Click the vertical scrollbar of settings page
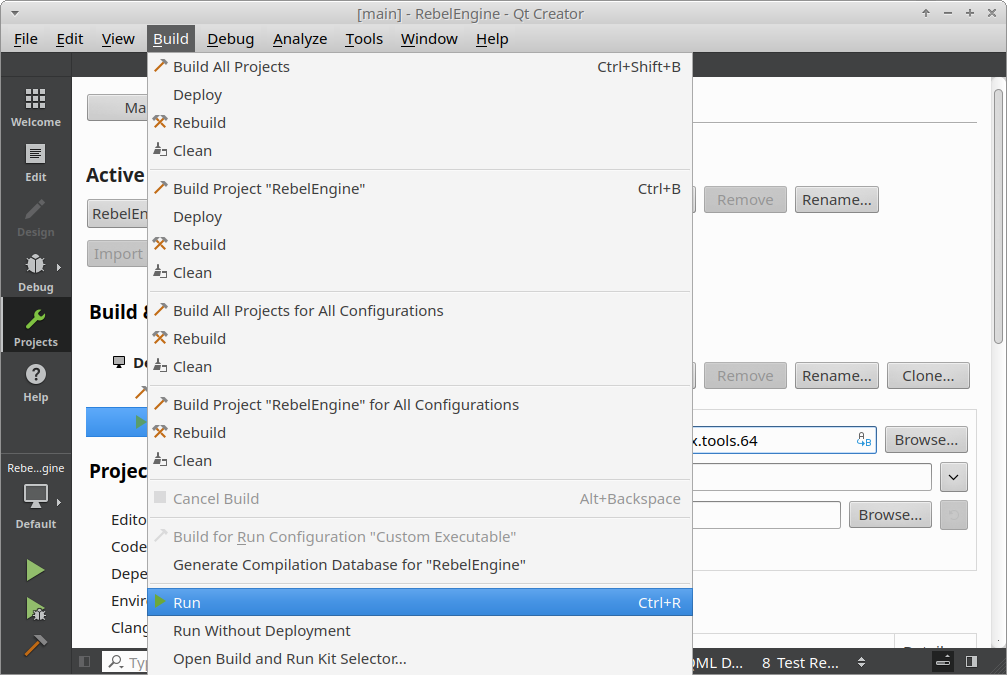 coord(998,216)
